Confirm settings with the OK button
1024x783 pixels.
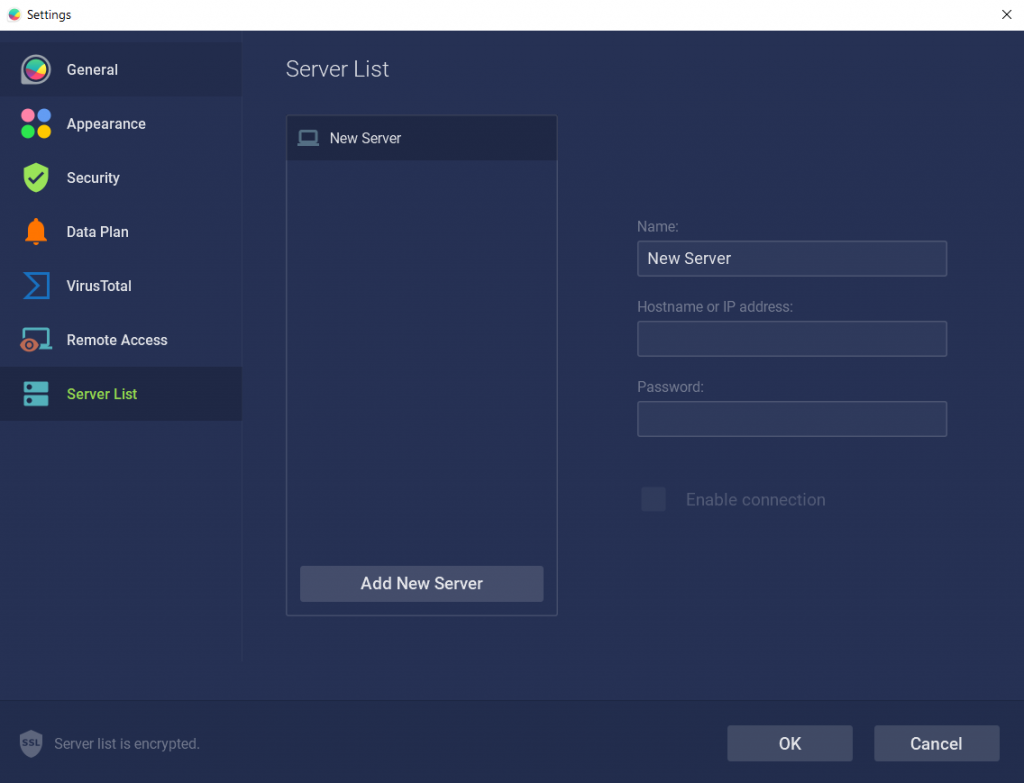click(790, 744)
